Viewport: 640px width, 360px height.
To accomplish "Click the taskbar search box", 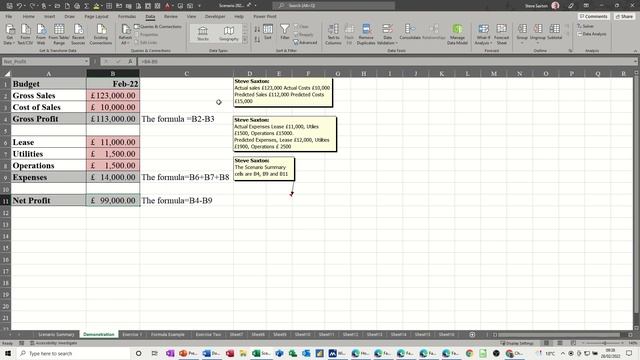I will point(74,353).
